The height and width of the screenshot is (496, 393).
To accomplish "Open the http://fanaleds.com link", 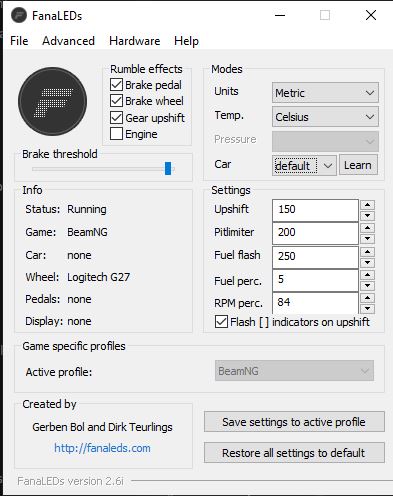I will 102,448.
